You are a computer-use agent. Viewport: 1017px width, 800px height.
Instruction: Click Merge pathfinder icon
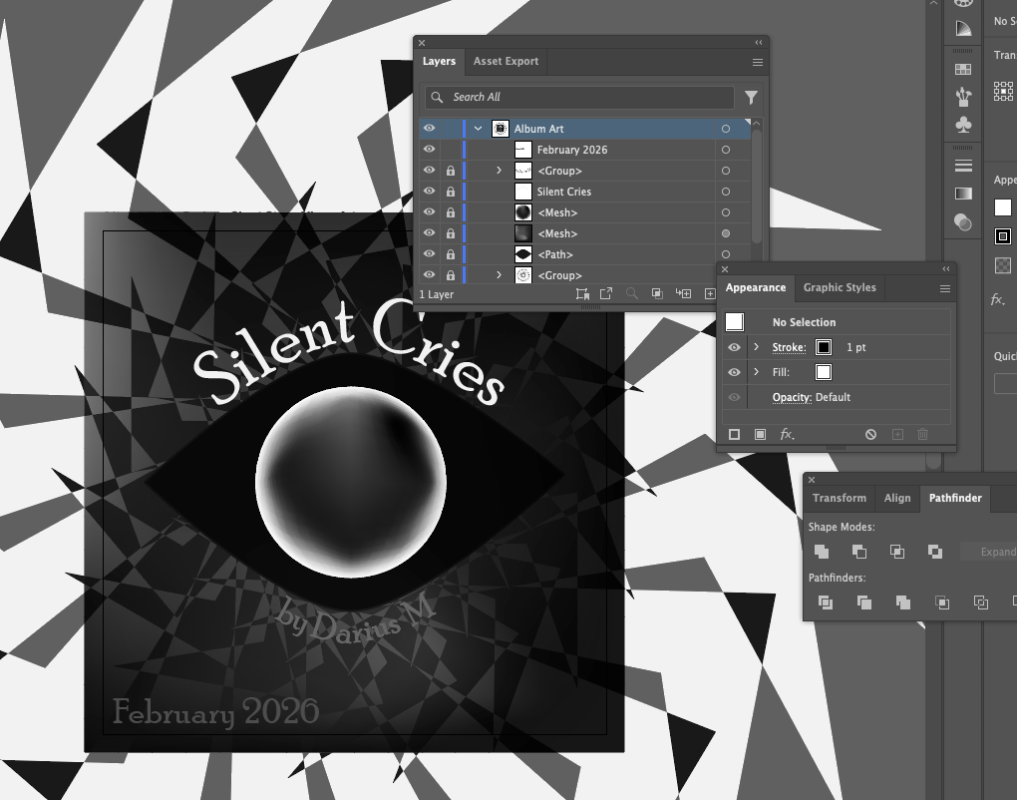tap(903, 603)
